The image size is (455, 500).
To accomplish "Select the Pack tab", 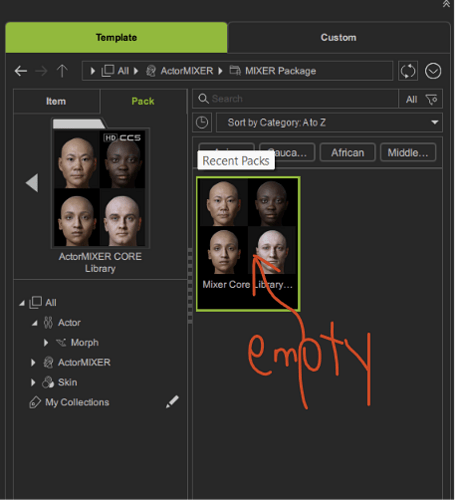I will pos(143,101).
